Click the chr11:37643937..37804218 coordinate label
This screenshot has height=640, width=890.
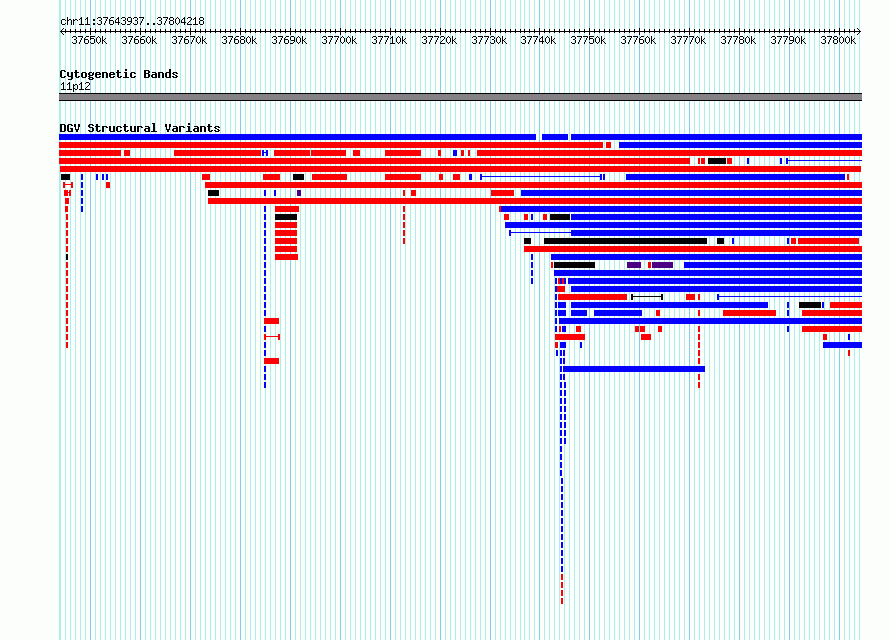point(132,22)
